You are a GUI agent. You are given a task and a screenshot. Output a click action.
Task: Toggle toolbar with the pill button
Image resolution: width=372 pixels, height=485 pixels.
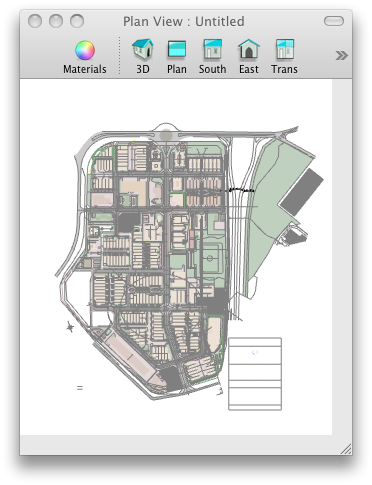[x=334, y=21]
